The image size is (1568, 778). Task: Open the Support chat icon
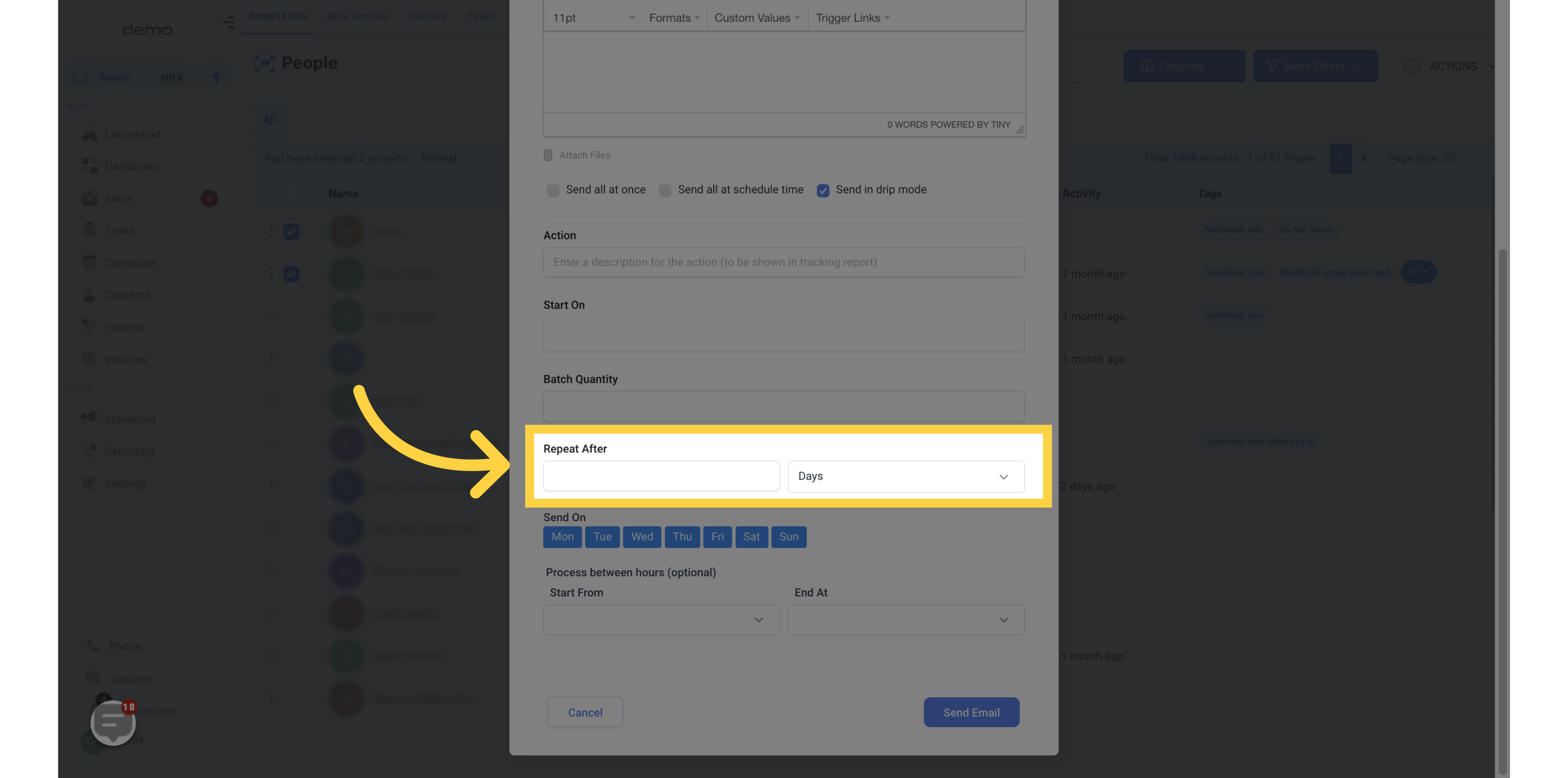[x=93, y=678]
